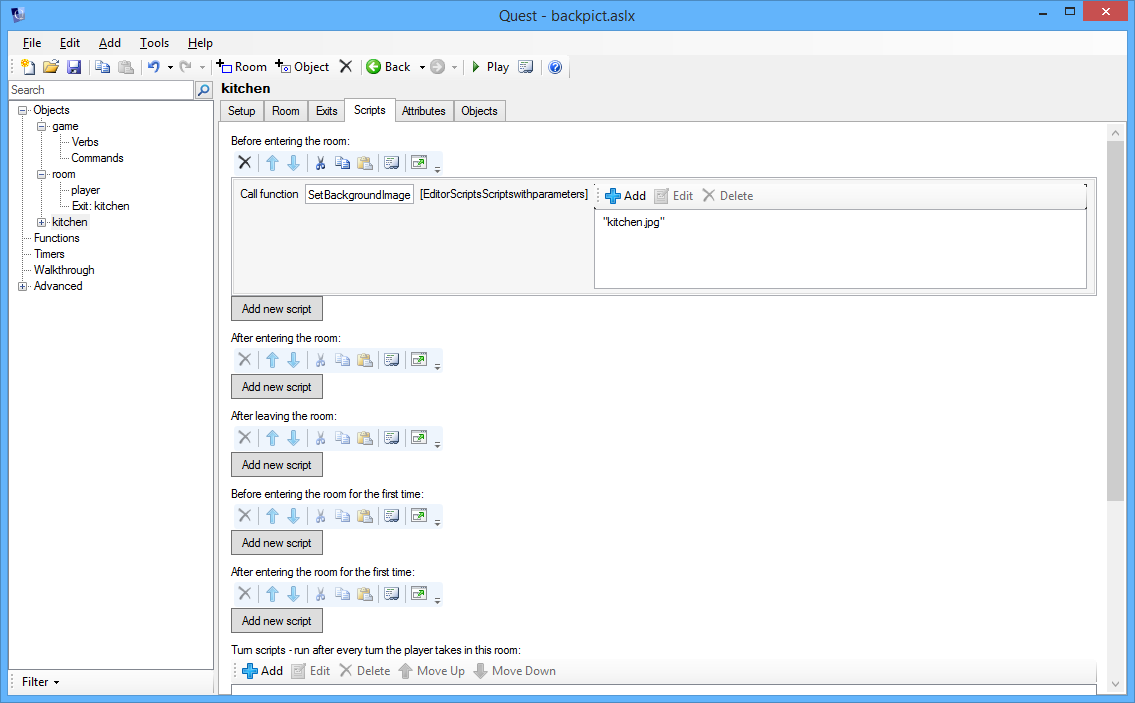The width and height of the screenshot is (1135, 703).
Task: Open the Tools menu
Action: pyautogui.click(x=154, y=43)
